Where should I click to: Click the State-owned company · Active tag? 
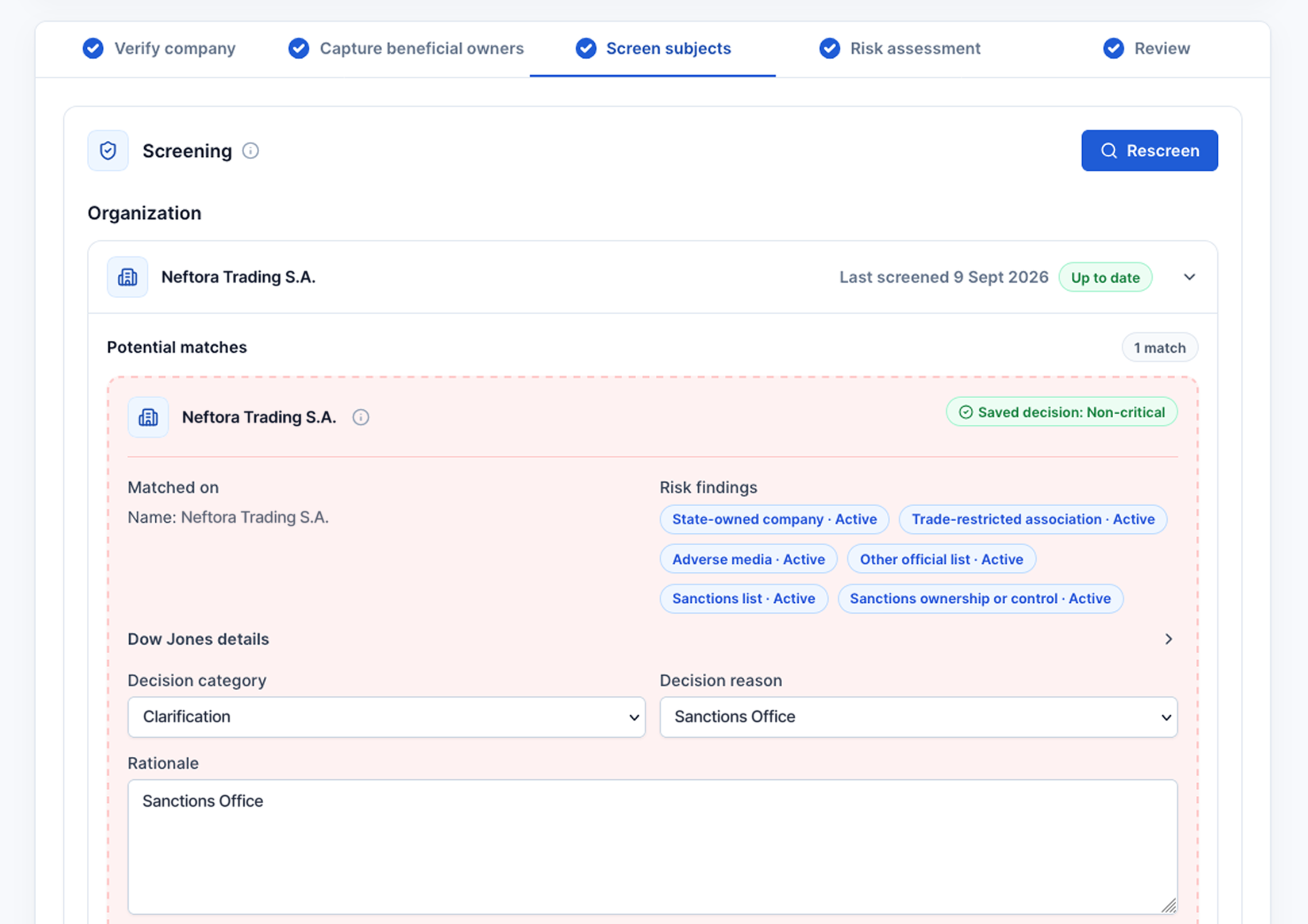click(774, 519)
